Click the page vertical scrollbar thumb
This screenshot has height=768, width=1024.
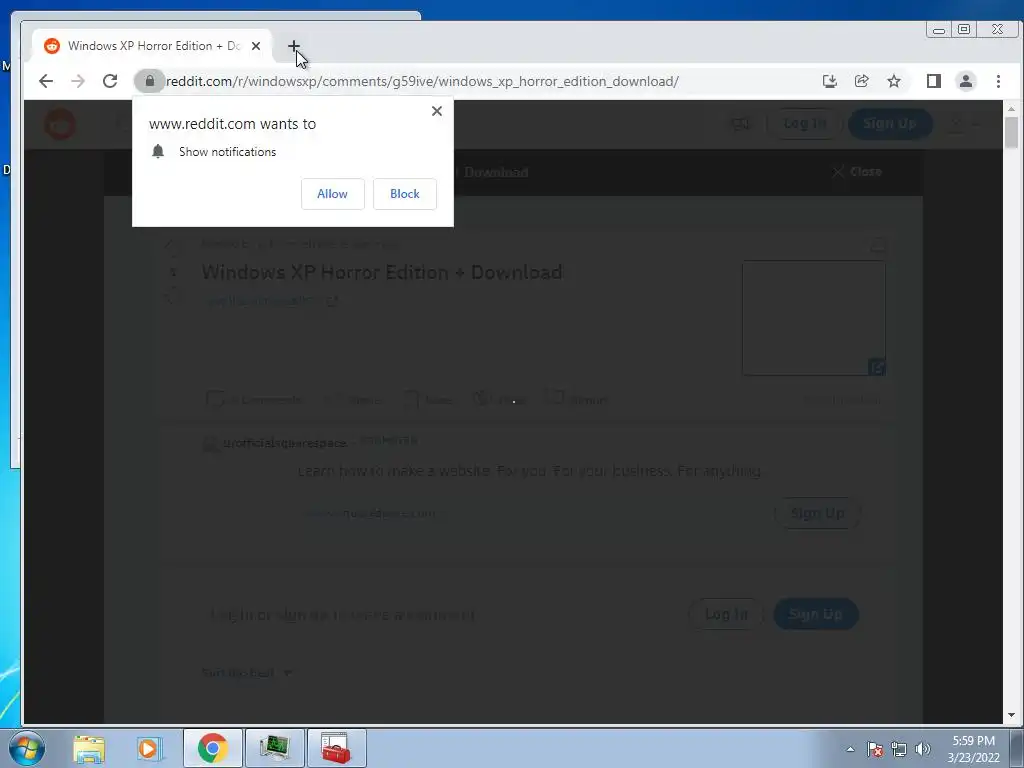[1012, 133]
